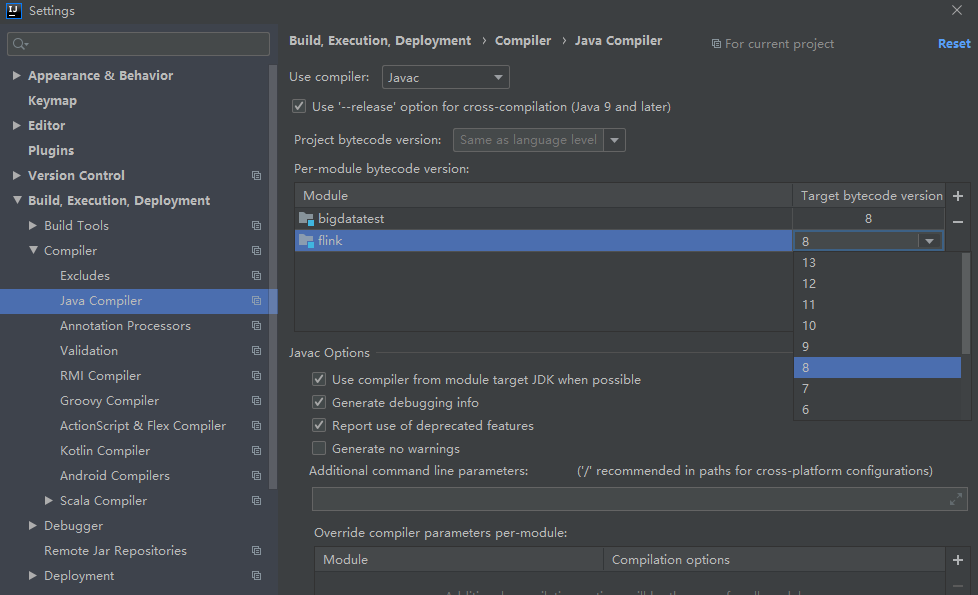Select bytecode version 7 from list
The image size is (978, 595).
point(877,389)
